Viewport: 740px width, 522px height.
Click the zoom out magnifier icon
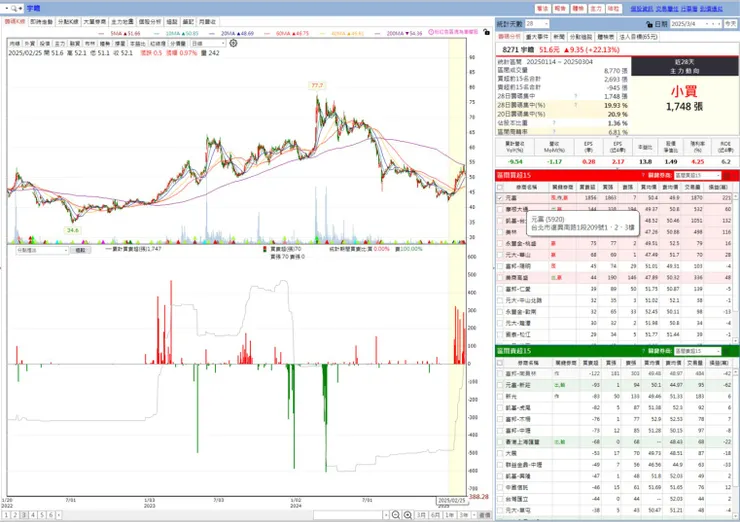[x=396, y=515]
